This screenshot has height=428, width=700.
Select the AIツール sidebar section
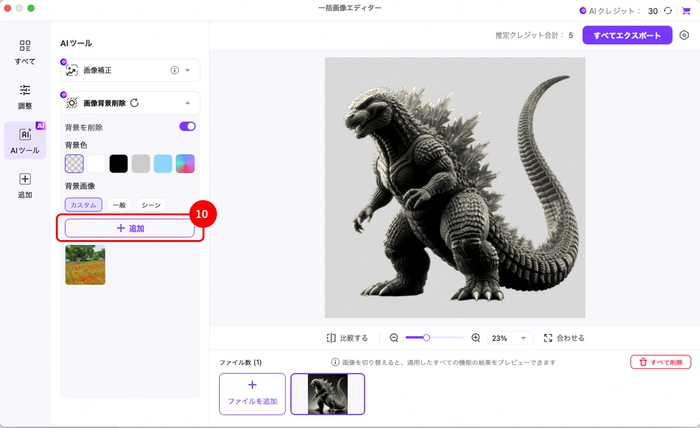click(25, 141)
